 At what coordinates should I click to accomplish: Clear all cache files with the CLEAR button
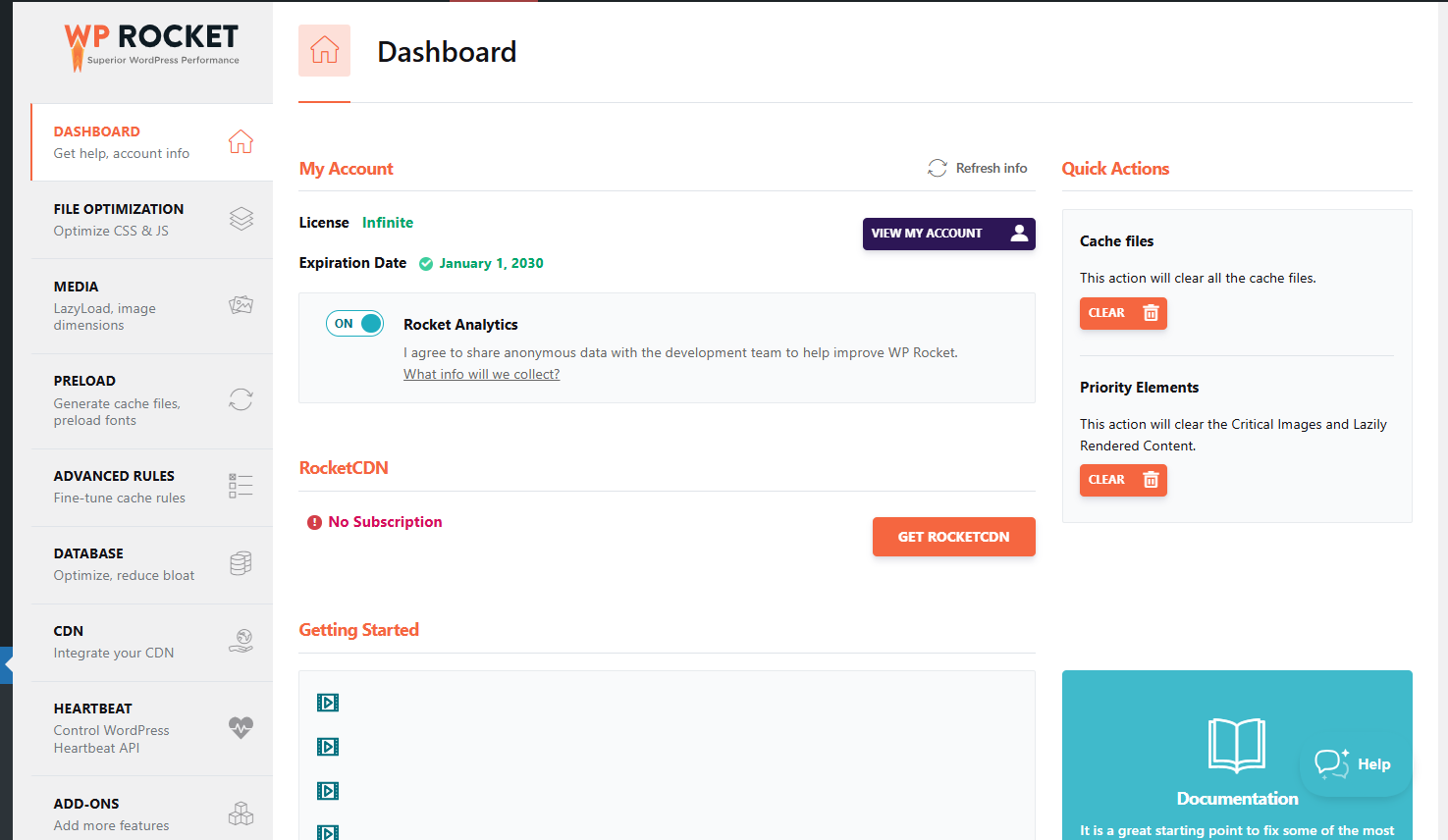1123,313
